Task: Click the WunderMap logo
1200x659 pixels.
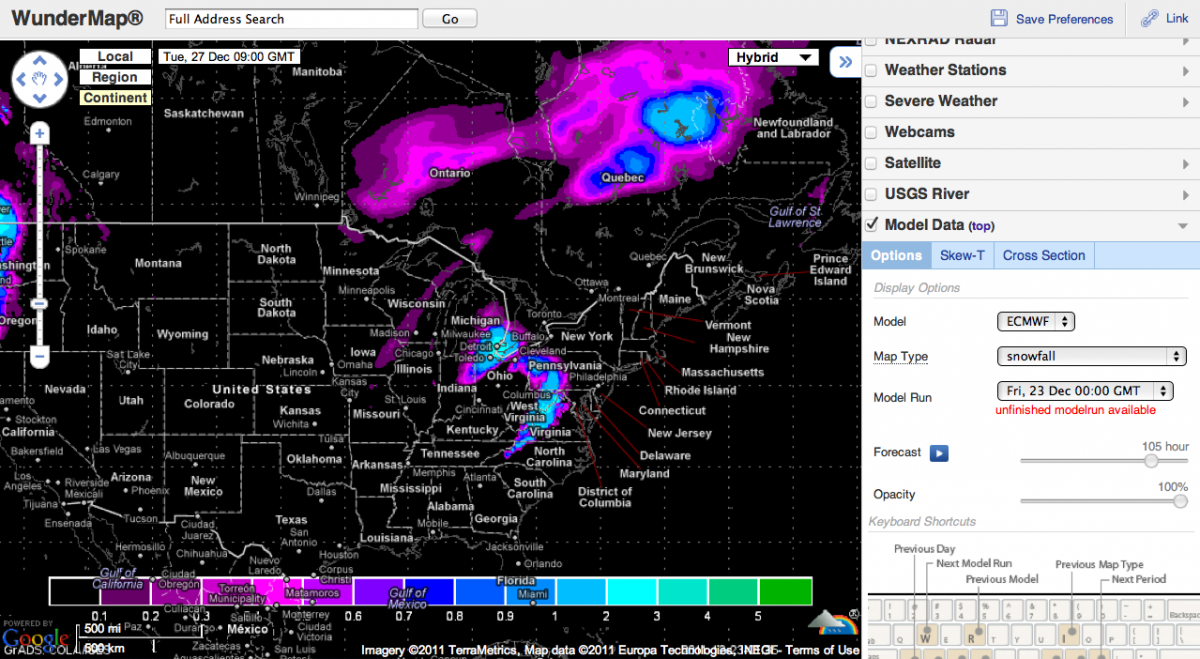Action: coord(76,18)
